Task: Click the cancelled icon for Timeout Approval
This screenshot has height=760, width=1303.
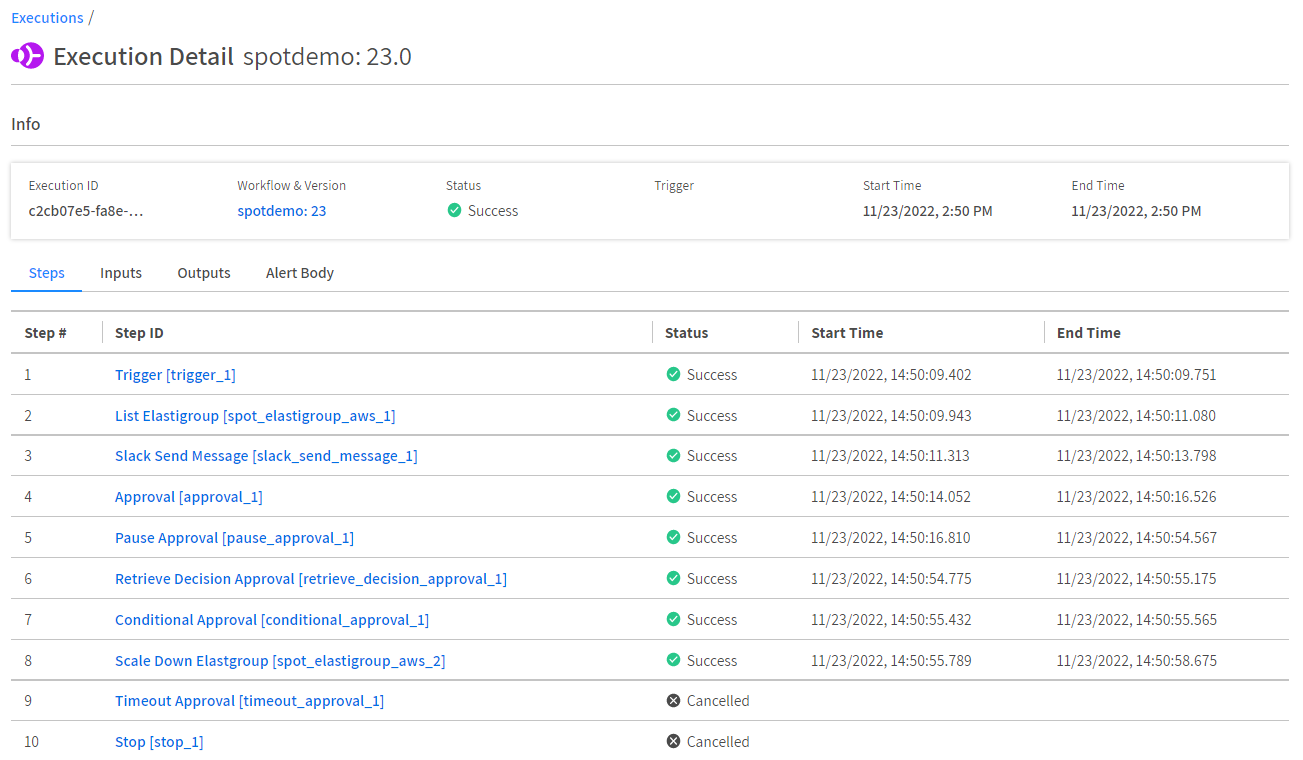Action: tap(673, 701)
